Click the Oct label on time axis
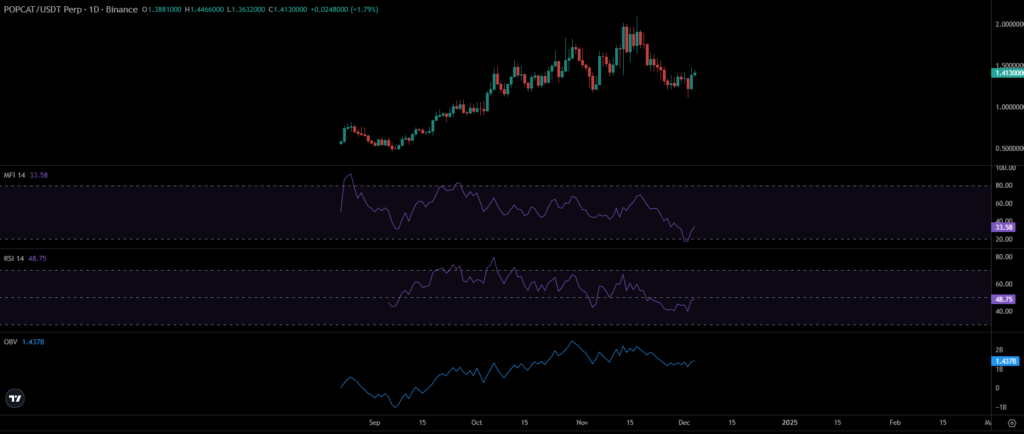1024x434 pixels. (x=476, y=422)
